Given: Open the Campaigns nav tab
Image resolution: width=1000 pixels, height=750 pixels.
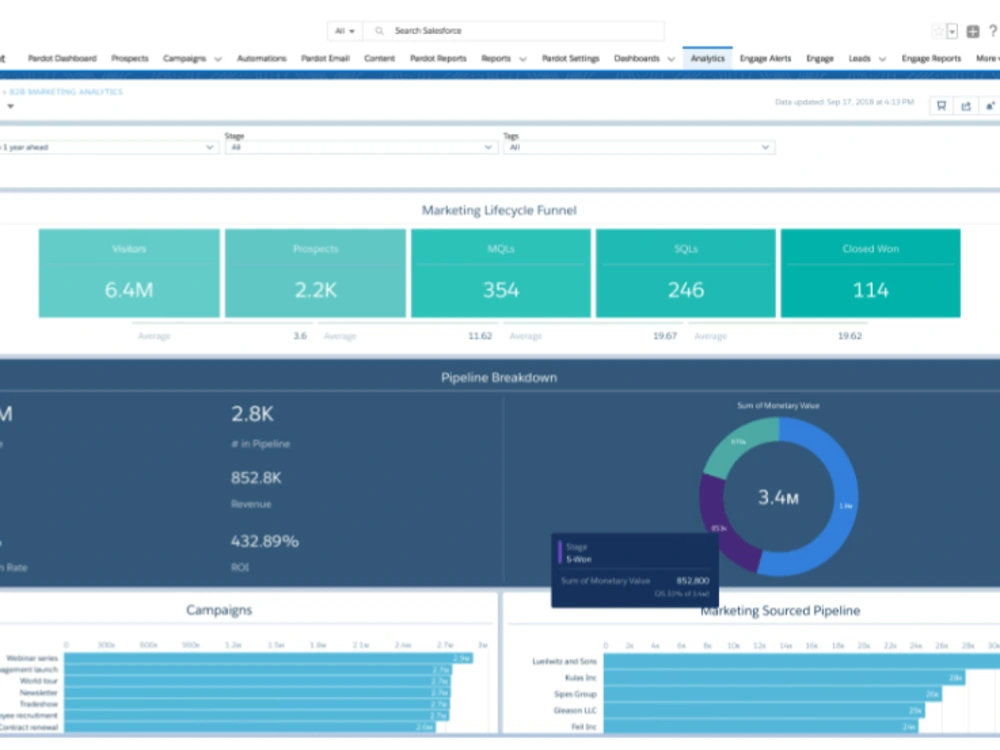Looking at the screenshot, I should tap(184, 58).
